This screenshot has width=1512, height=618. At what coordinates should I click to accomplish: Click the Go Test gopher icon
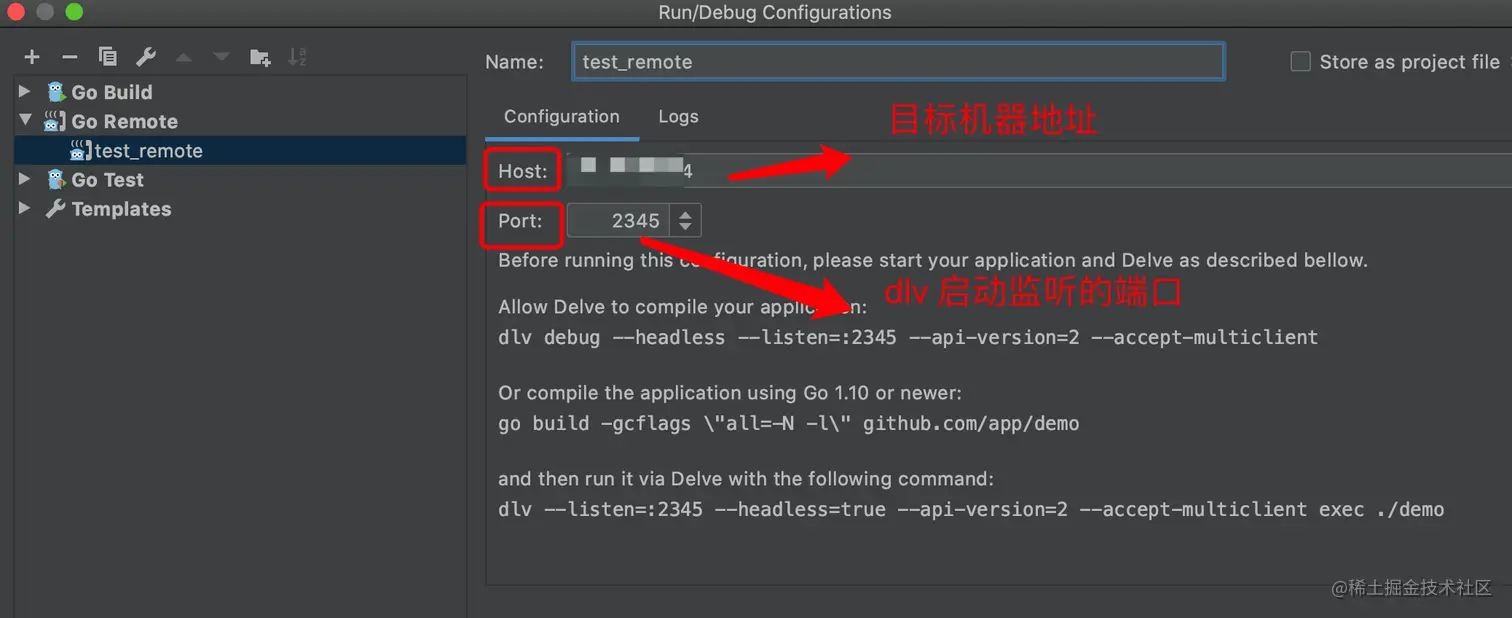[x=56, y=180]
